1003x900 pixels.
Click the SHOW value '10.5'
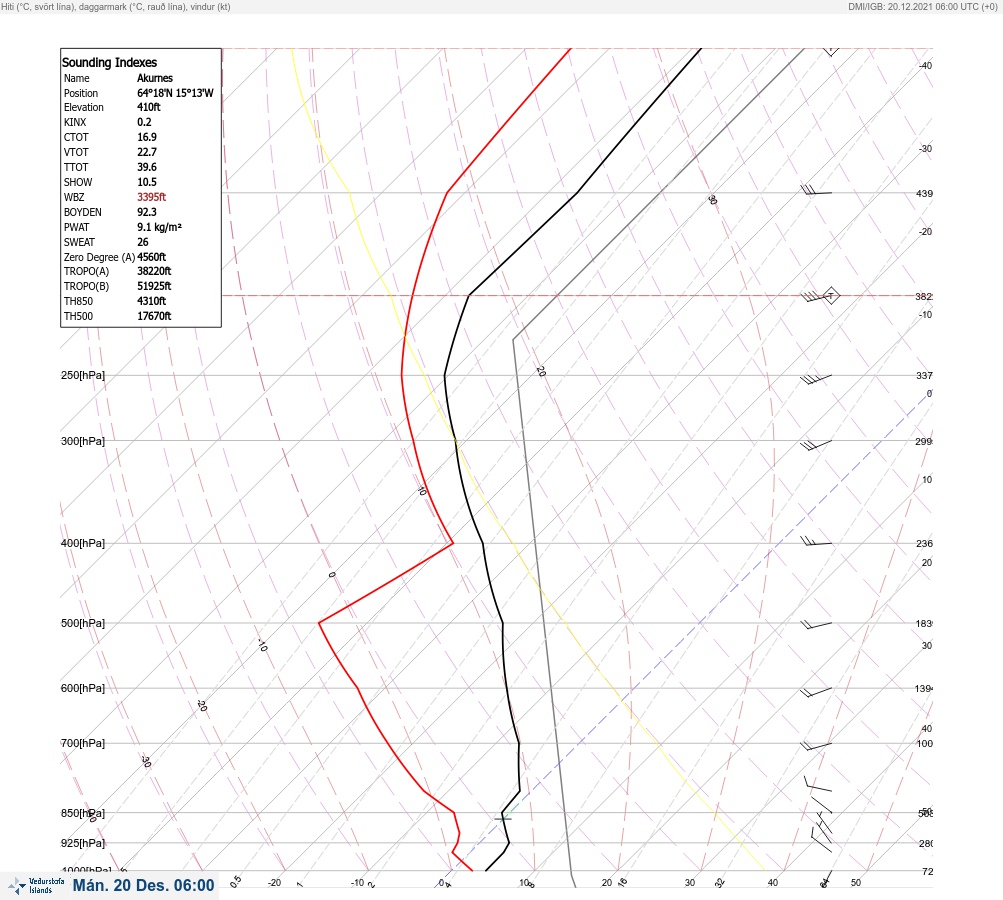point(146,182)
